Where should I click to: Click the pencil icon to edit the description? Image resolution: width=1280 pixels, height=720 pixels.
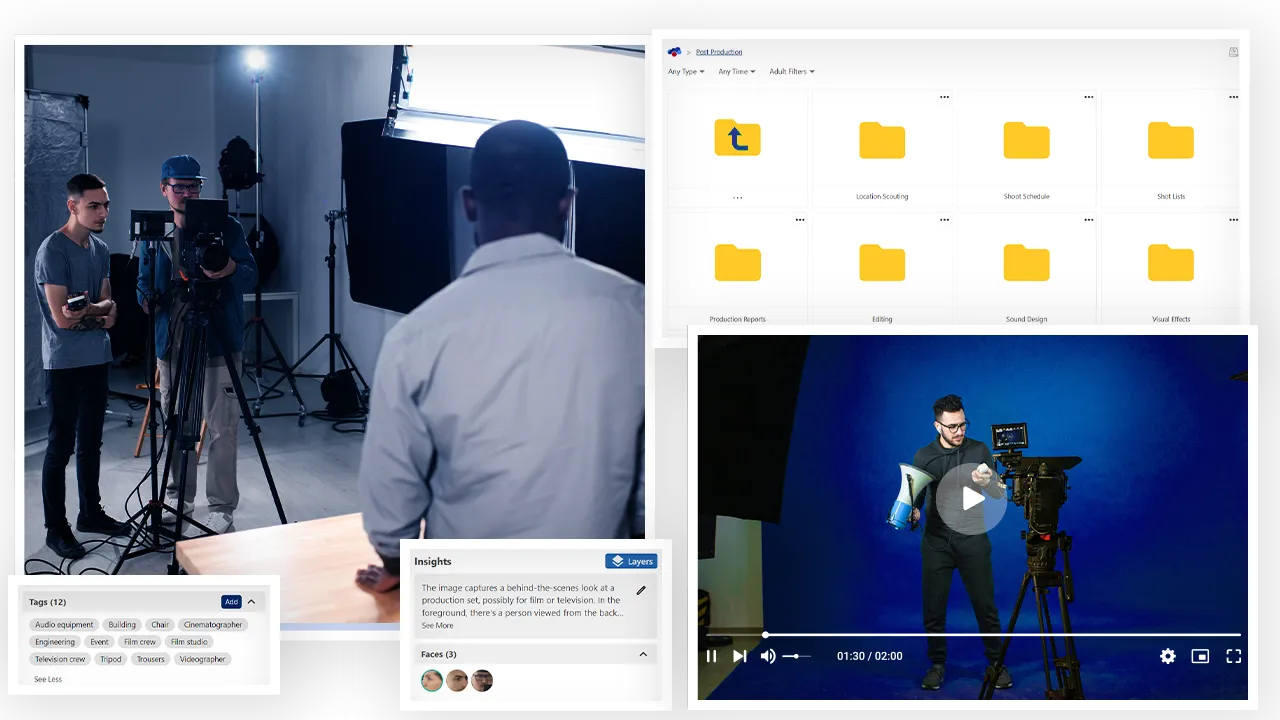pyautogui.click(x=641, y=592)
